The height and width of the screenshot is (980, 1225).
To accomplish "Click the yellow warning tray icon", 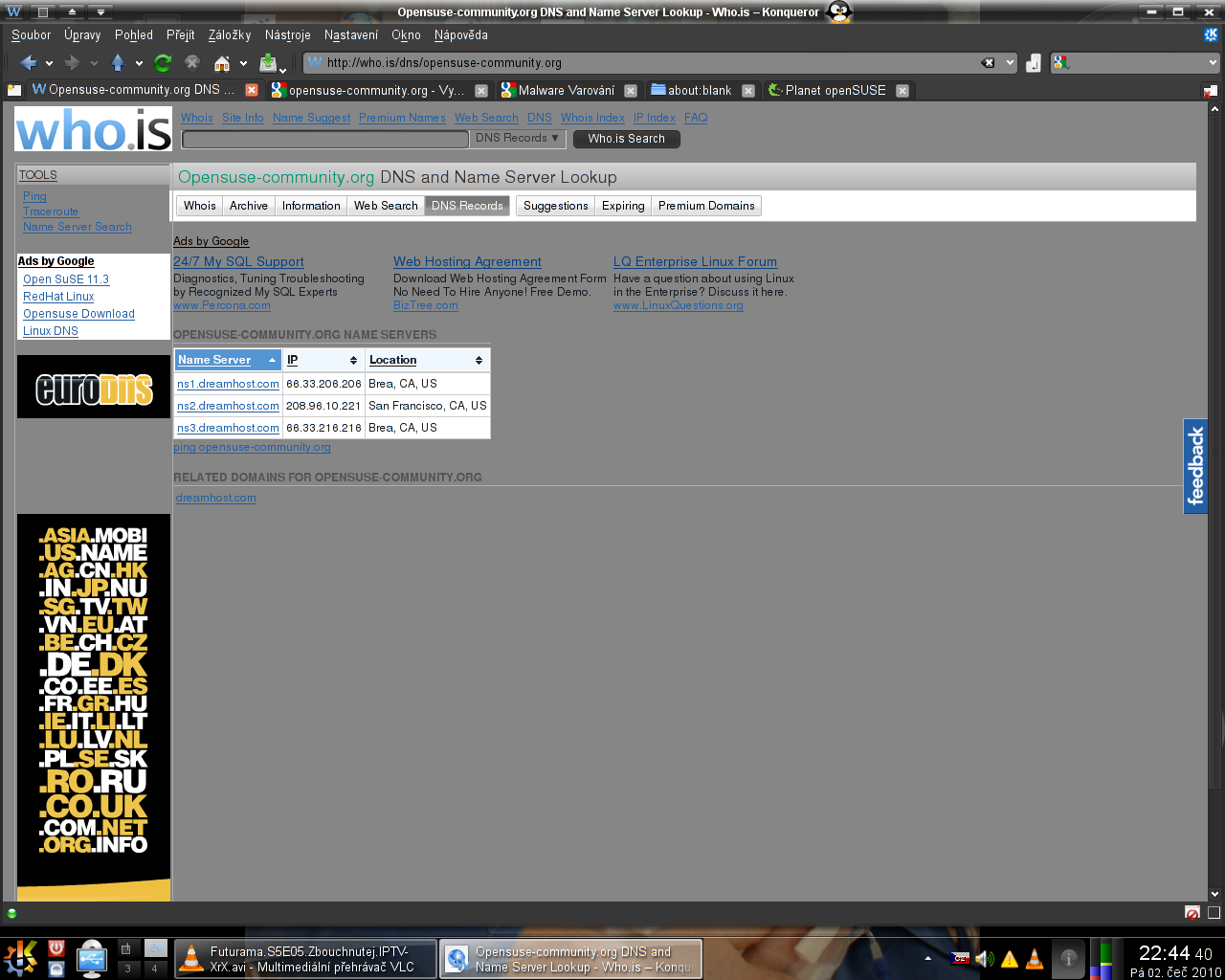I will [x=1010, y=959].
